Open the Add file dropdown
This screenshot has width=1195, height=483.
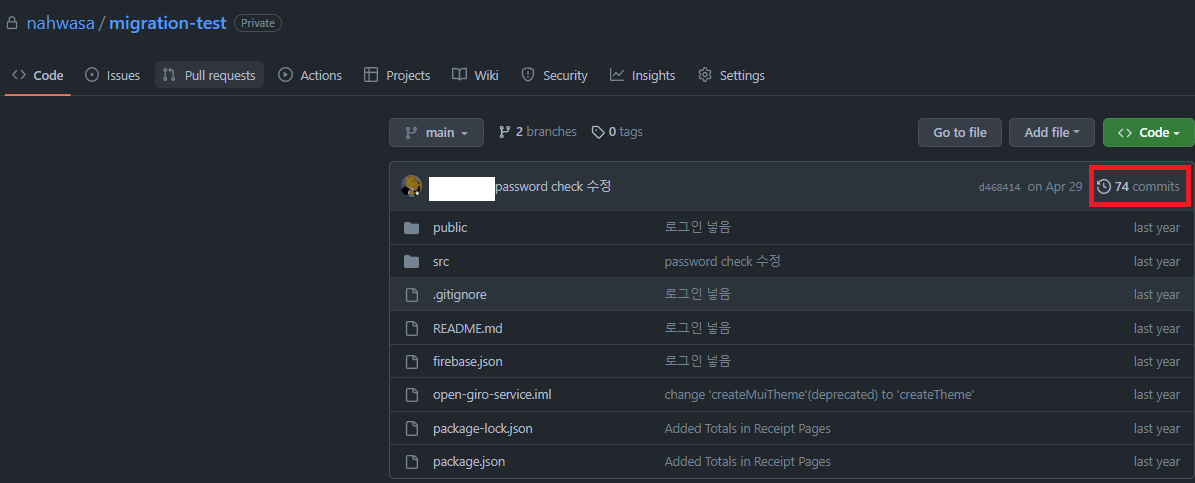(x=1052, y=133)
